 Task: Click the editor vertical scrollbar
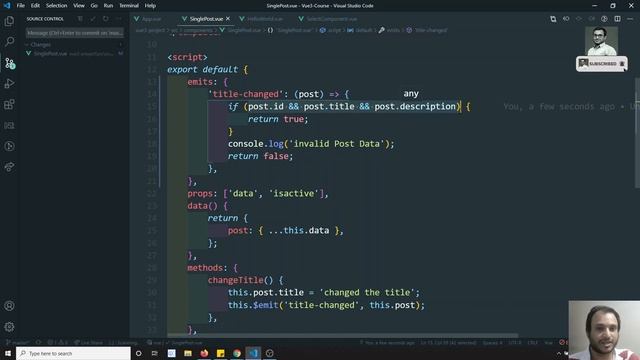[x=637, y=133]
